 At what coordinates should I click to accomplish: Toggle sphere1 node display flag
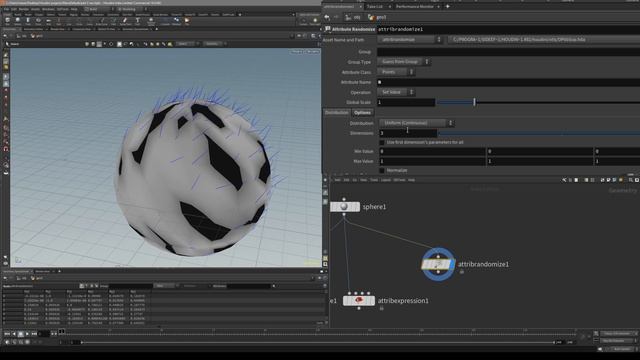click(x=358, y=207)
